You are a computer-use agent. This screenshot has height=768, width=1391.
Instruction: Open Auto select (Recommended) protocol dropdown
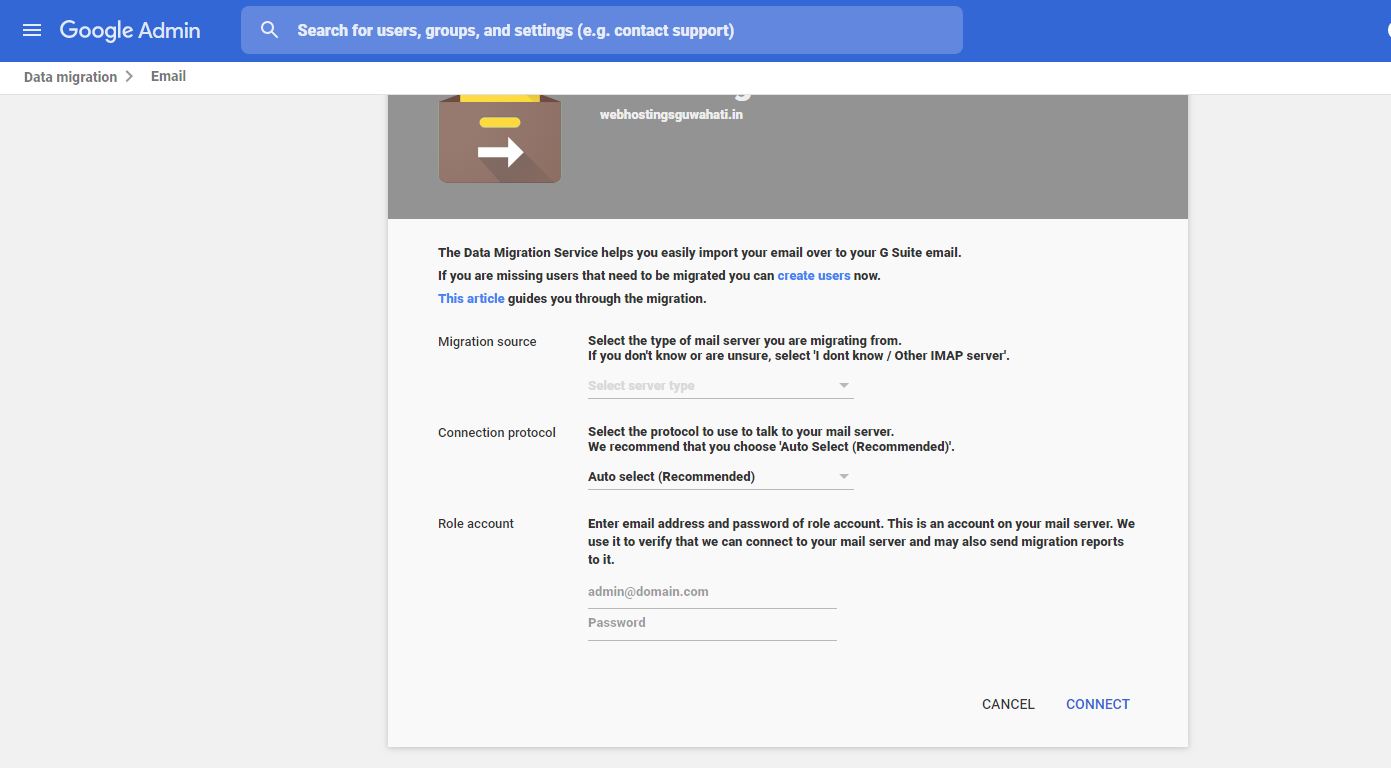(720, 476)
